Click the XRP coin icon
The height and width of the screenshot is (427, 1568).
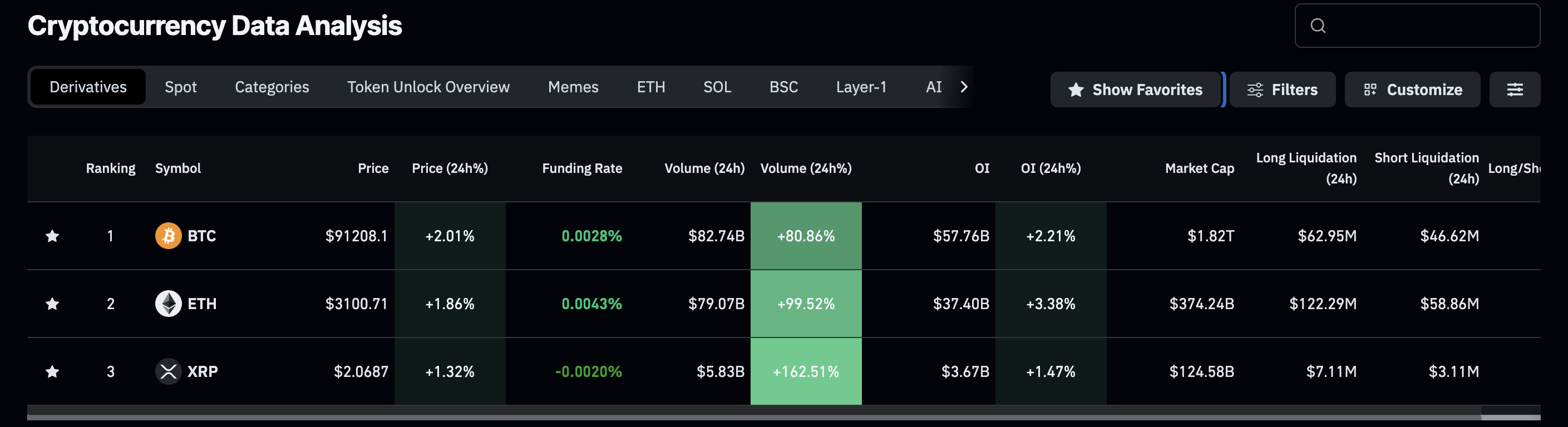(x=168, y=371)
